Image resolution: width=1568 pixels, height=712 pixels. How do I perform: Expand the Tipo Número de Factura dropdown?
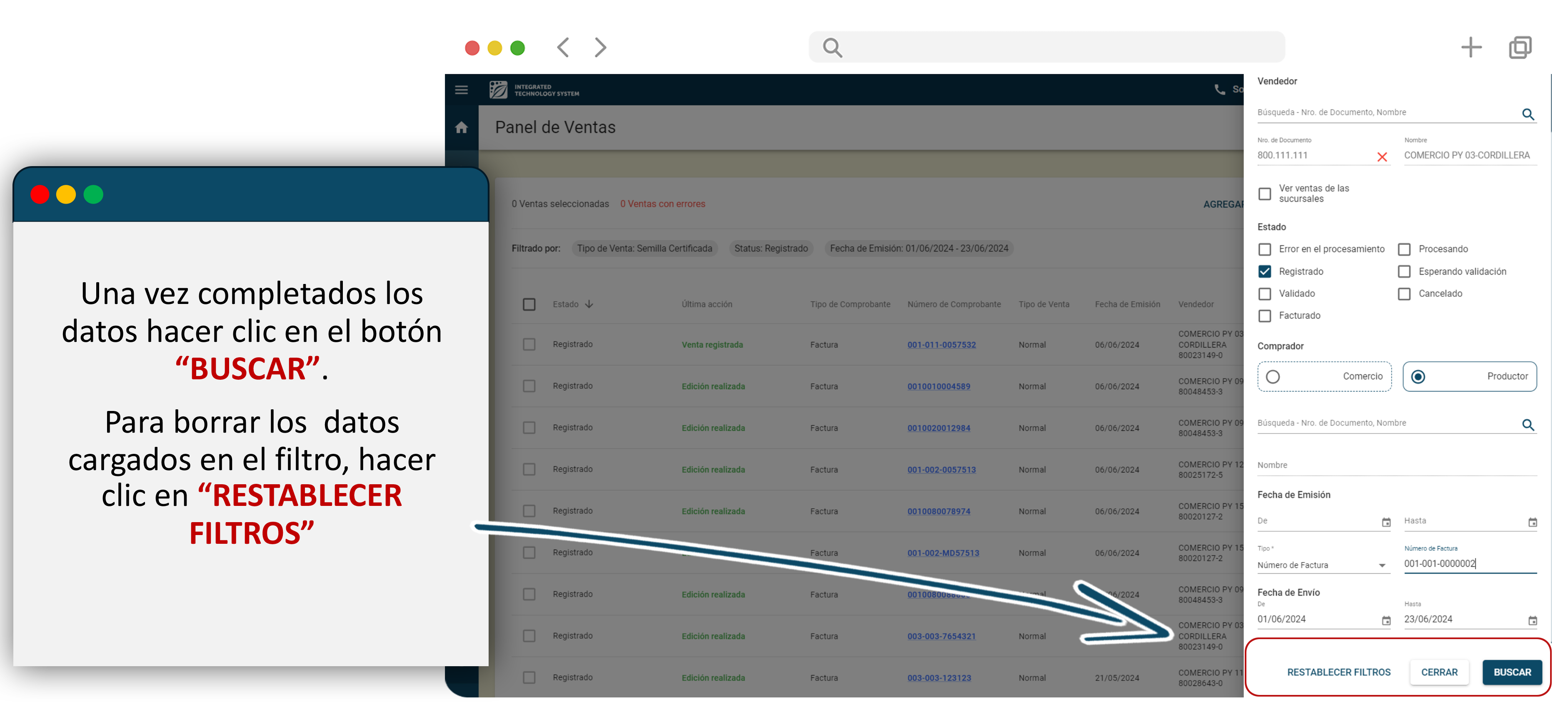(1382, 565)
